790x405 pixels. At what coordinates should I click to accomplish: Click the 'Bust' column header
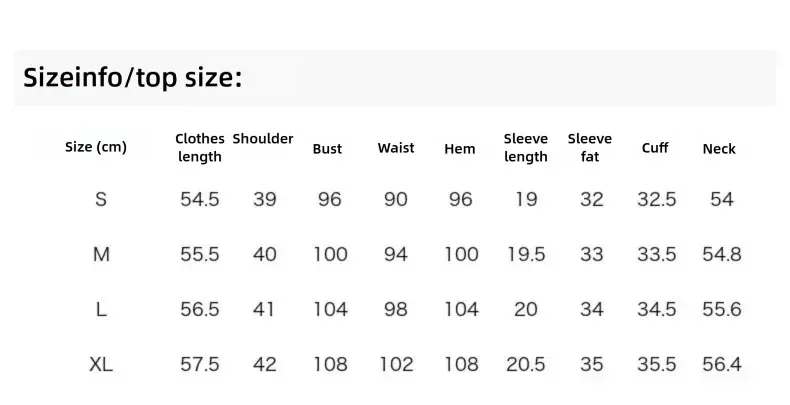tap(327, 149)
